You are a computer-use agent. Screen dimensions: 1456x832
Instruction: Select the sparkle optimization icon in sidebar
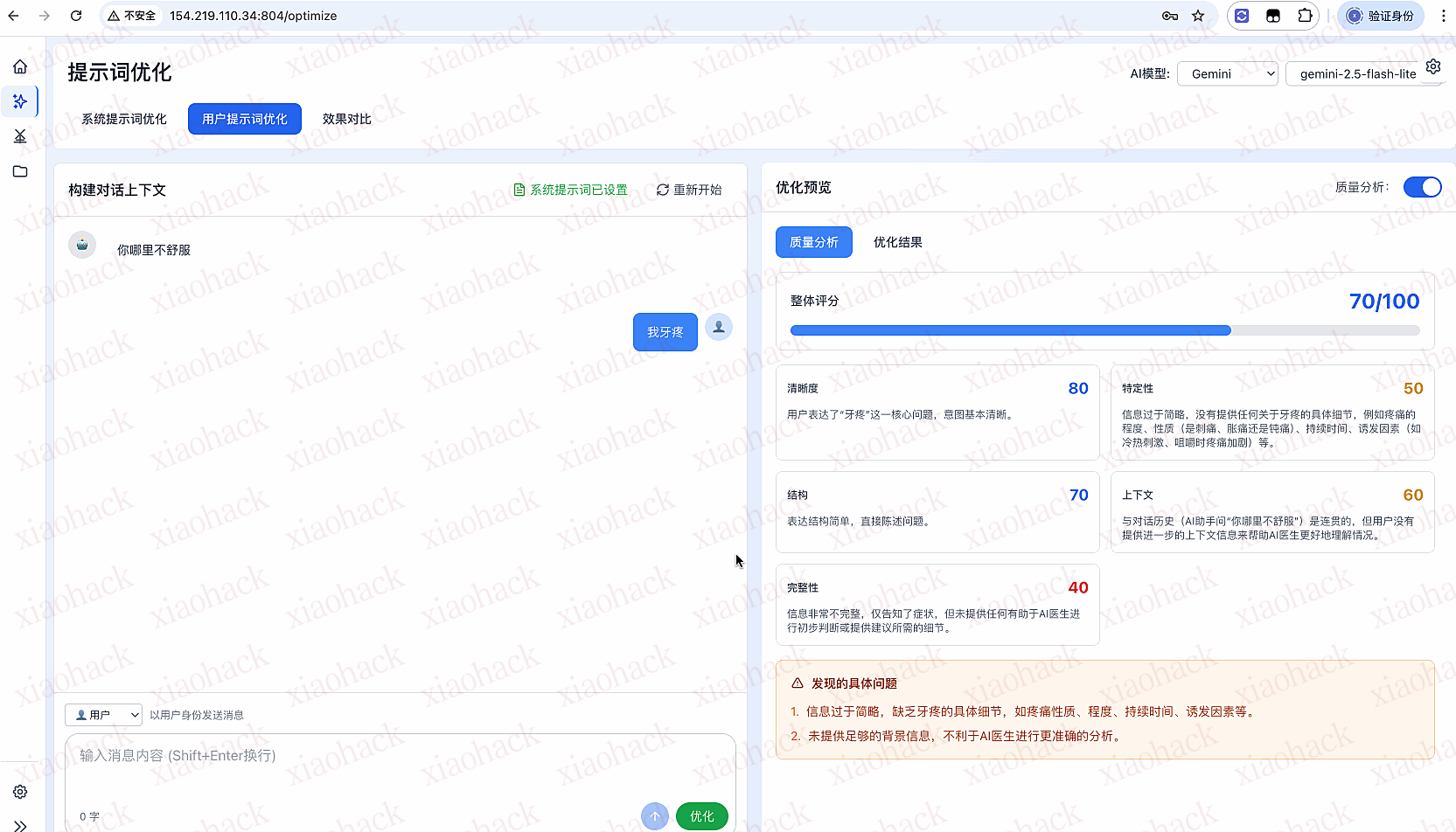(20, 101)
